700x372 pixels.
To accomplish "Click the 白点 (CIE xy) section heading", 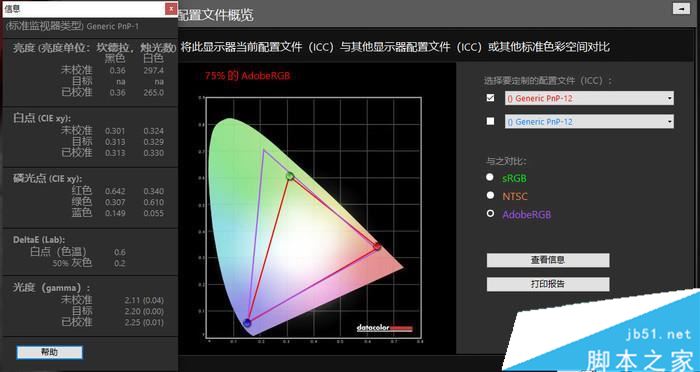I will 42,118.
